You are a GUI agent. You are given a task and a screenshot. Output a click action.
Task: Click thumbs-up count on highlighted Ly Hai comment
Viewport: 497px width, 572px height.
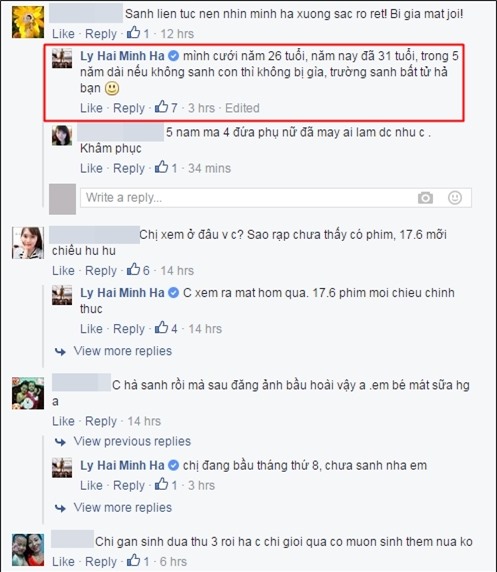coord(174,108)
